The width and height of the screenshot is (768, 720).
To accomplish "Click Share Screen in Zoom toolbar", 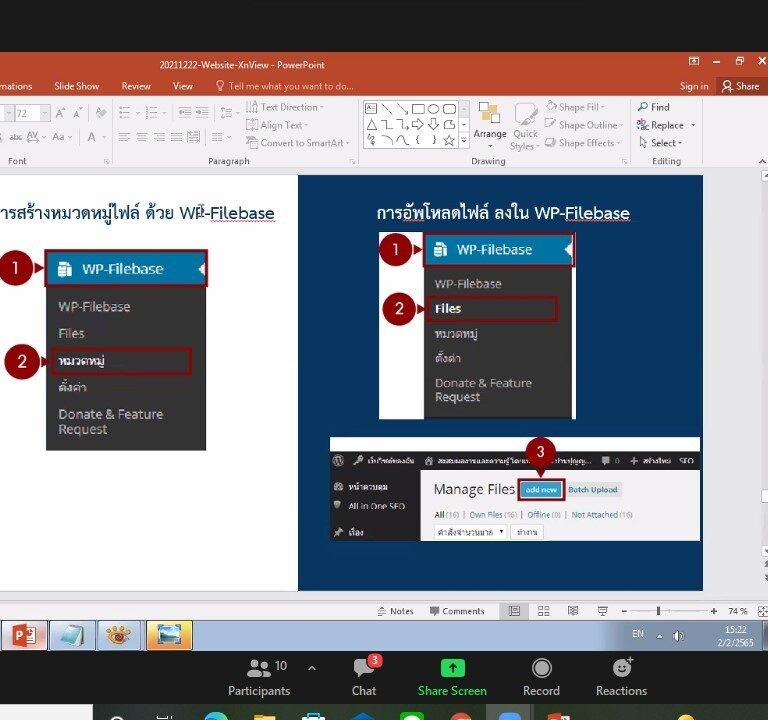I will click(452, 677).
